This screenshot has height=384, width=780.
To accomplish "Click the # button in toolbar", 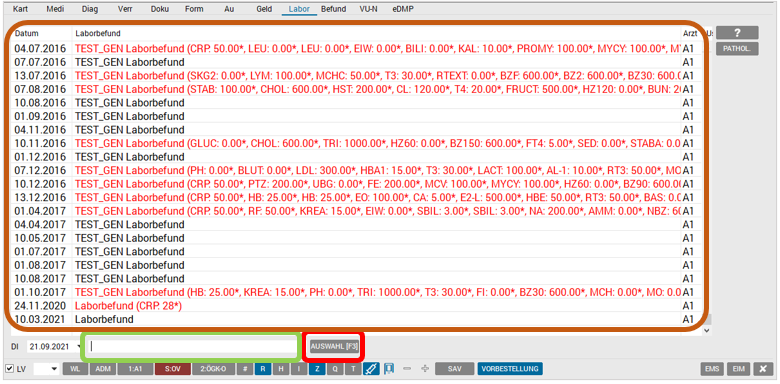I will point(245,369).
